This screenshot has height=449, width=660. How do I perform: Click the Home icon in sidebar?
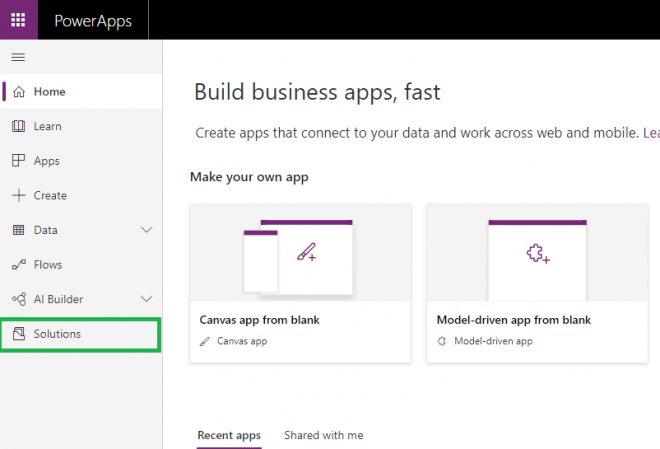coord(18,92)
